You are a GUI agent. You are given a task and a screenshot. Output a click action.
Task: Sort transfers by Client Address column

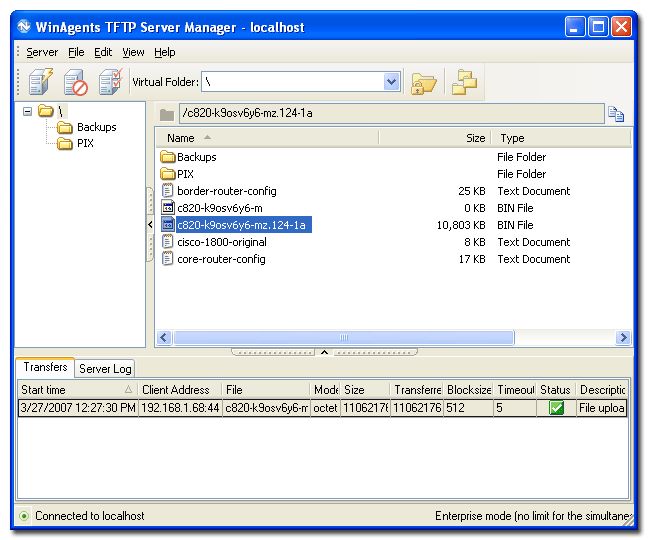176,389
